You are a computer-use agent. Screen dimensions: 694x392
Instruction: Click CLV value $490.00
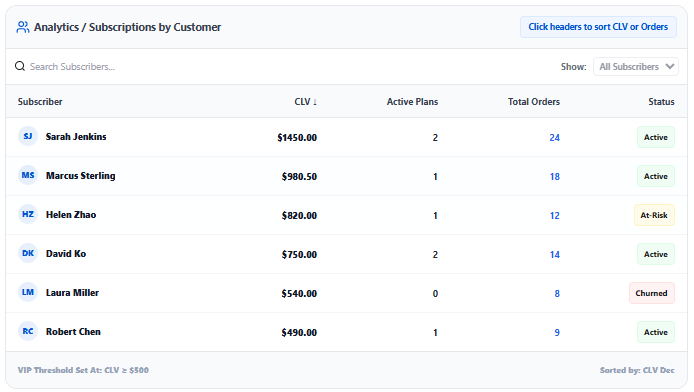(x=299, y=332)
